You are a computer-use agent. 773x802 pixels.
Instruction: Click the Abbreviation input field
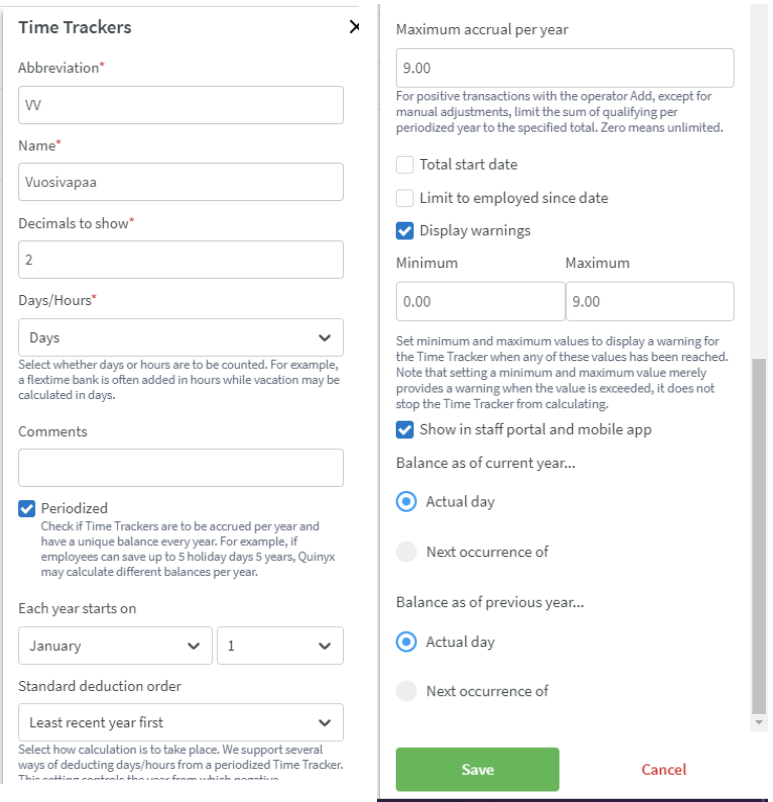[180, 105]
